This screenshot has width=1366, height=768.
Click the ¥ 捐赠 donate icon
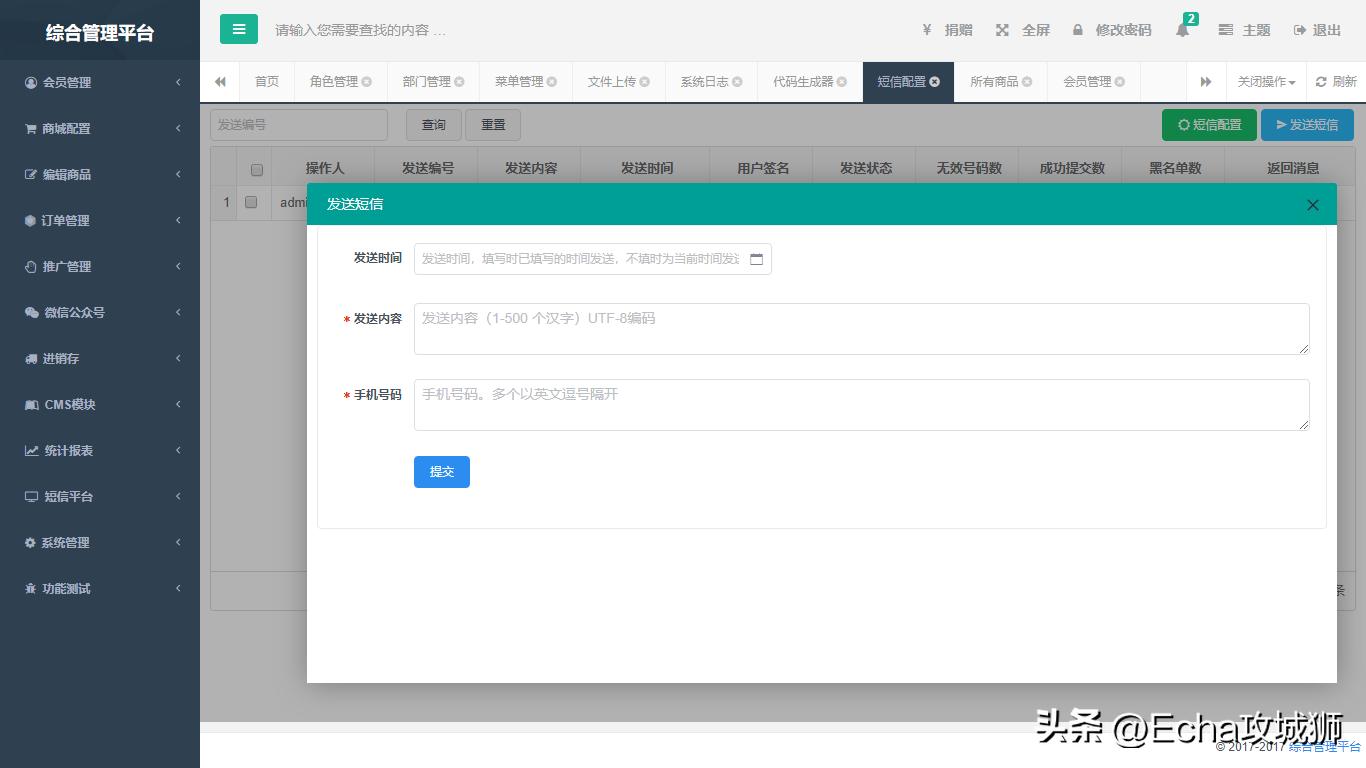tap(926, 29)
